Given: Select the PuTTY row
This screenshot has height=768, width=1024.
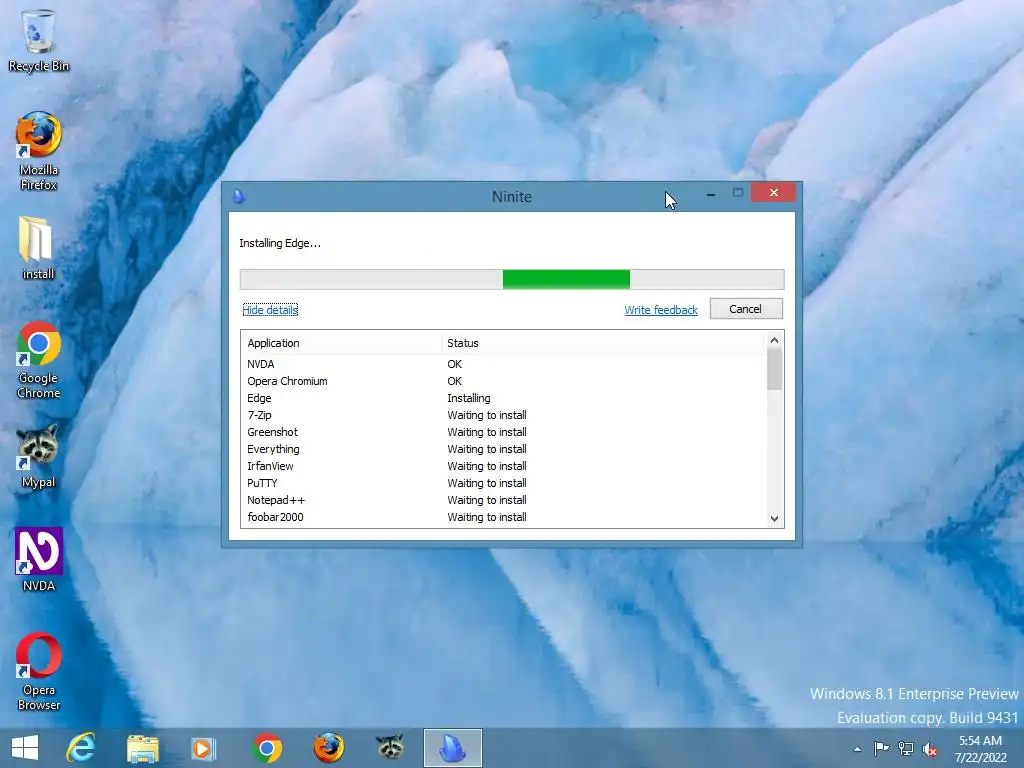Looking at the screenshot, I should click(504, 483).
